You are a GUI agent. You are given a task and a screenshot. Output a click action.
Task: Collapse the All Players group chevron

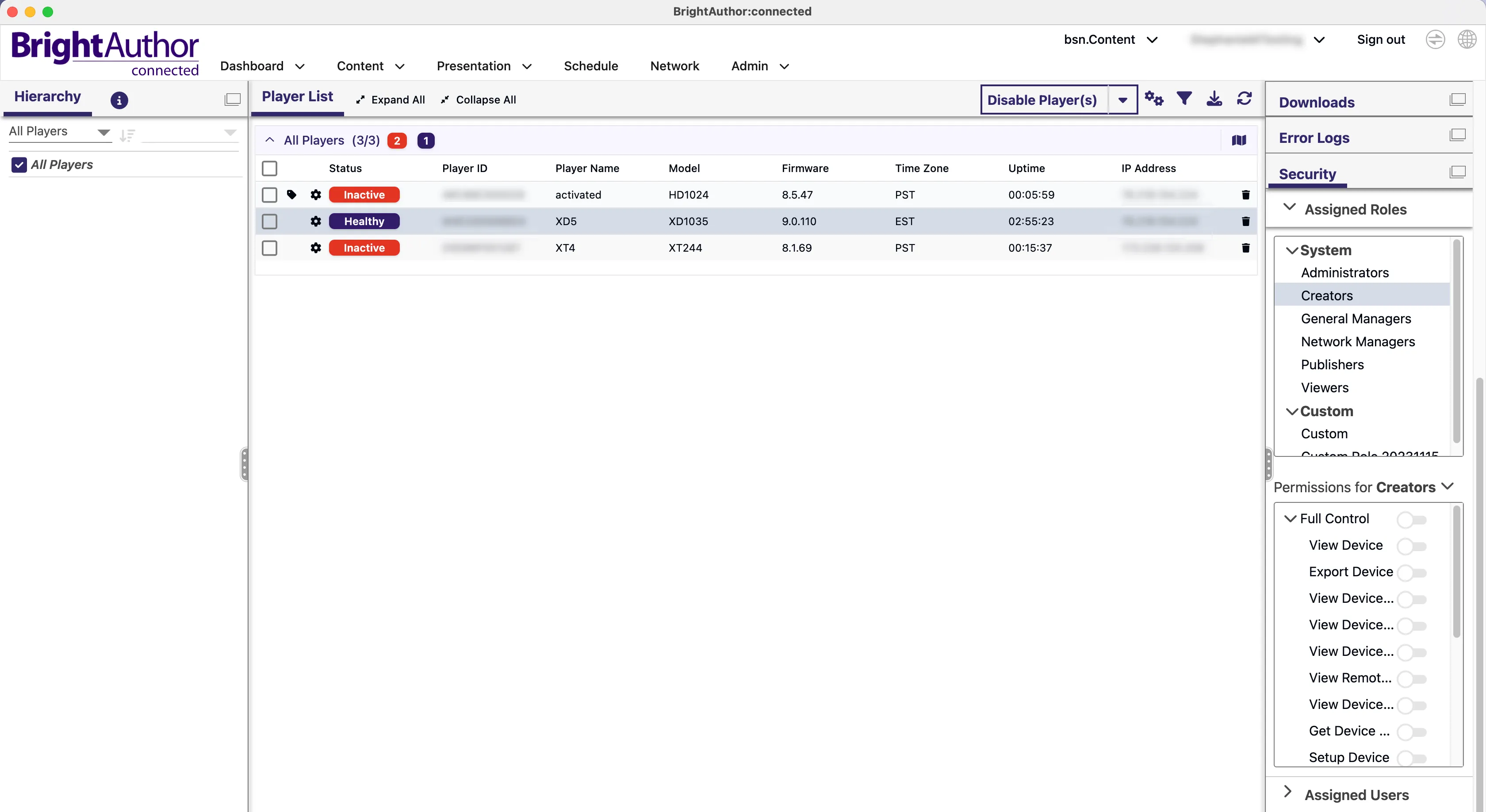click(x=269, y=140)
